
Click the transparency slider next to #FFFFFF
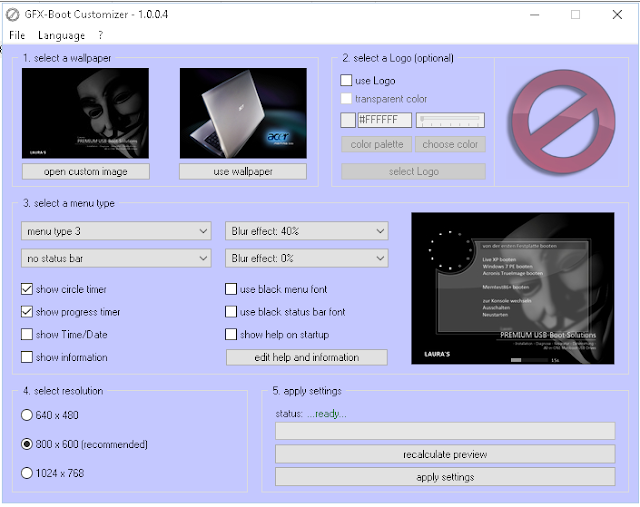[450, 120]
